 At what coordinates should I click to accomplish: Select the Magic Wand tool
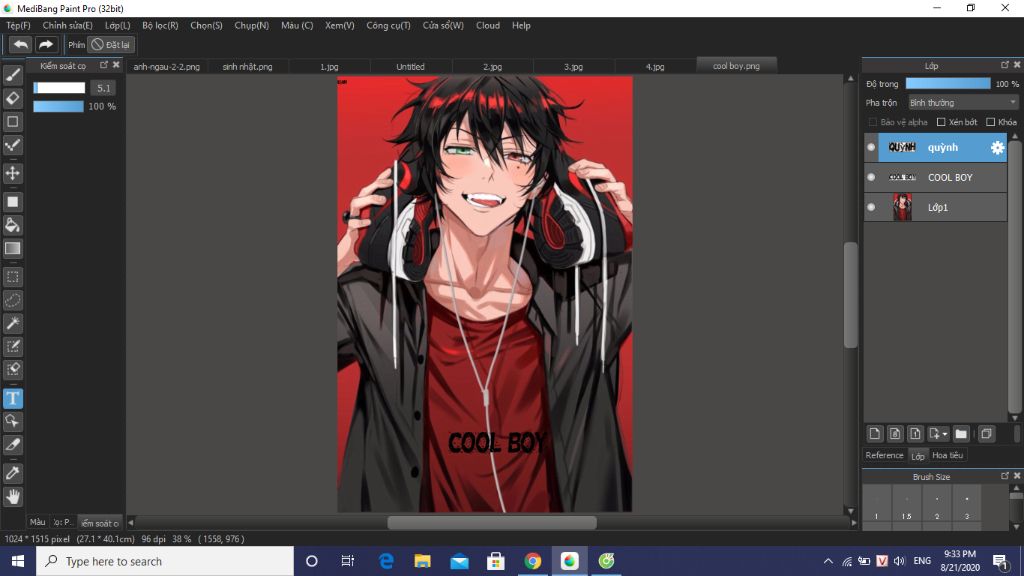[x=12, y=323]
